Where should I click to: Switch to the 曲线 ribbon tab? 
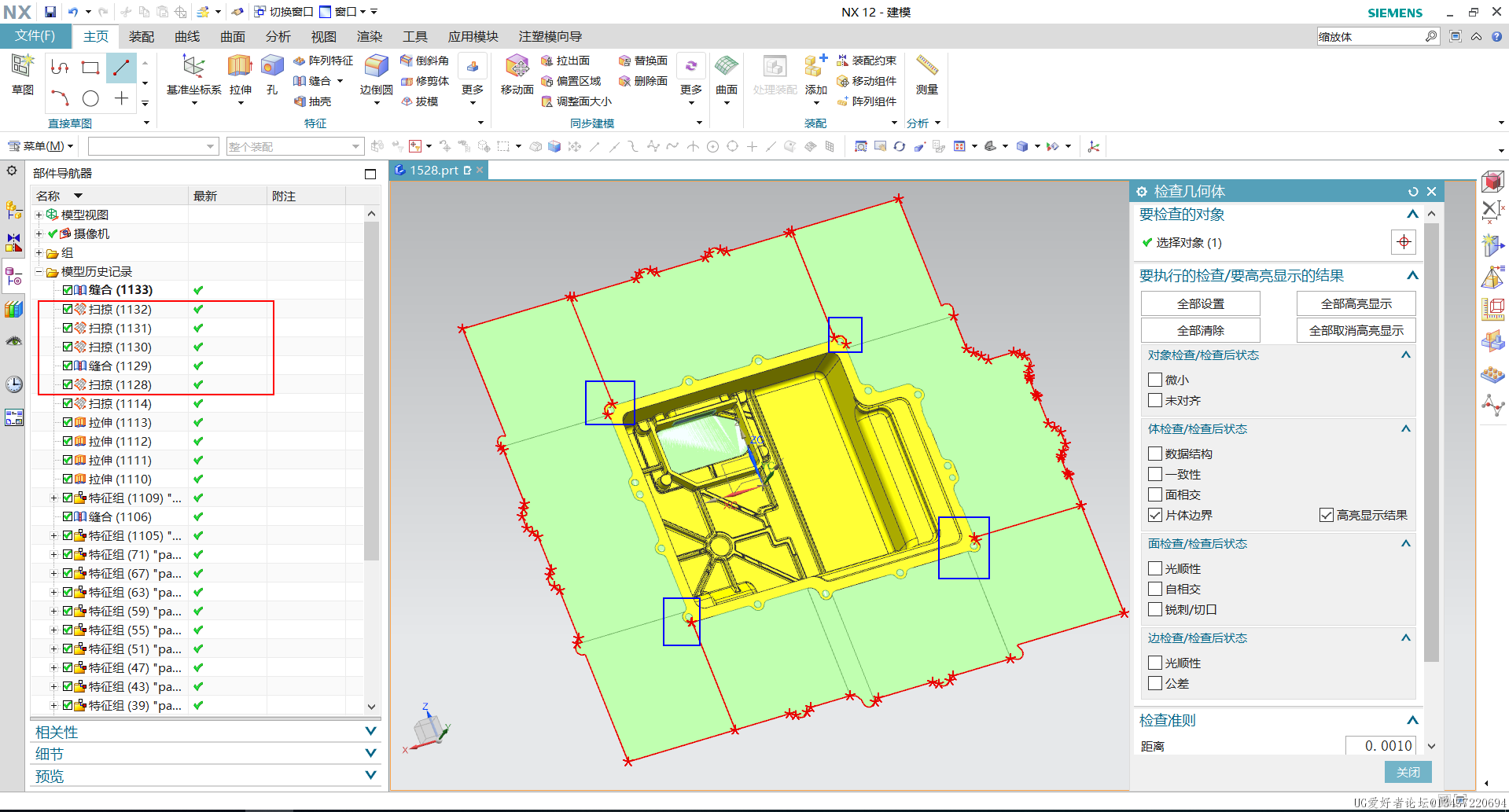click(187, 36)
